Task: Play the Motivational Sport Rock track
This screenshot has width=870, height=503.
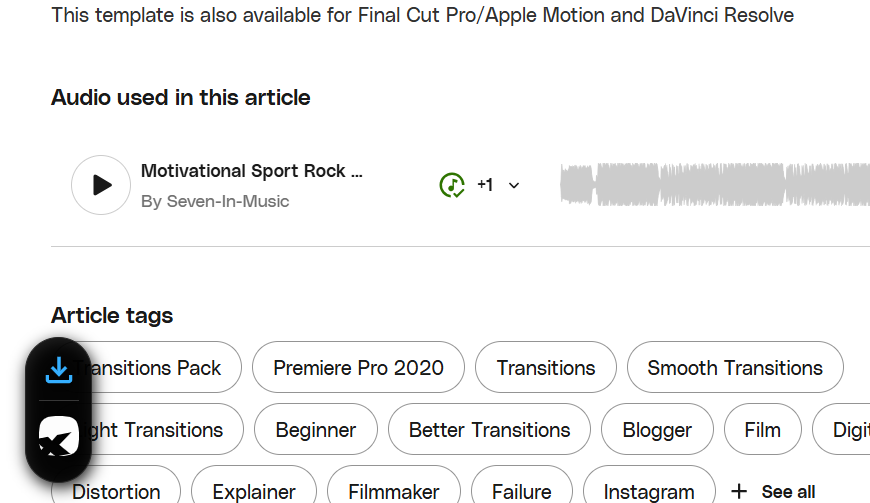Action: pos(101,185)
